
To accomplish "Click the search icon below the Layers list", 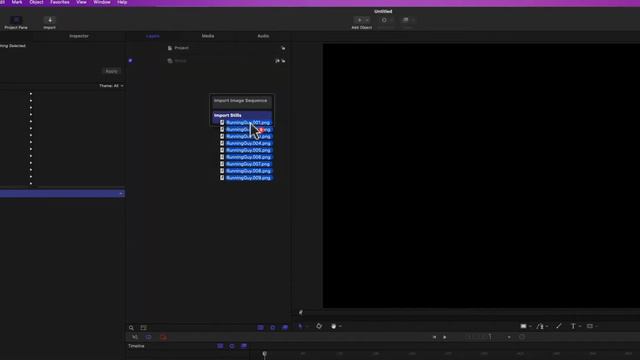I will click(131, 328).
